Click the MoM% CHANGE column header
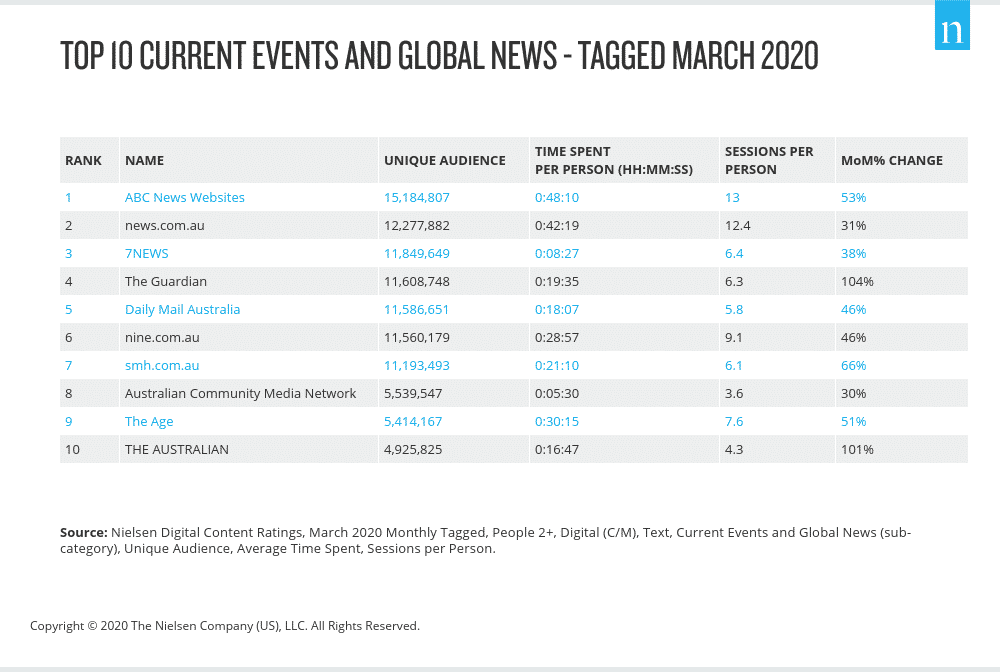This screenshot has height=672, width=1000. click(891, 160)
